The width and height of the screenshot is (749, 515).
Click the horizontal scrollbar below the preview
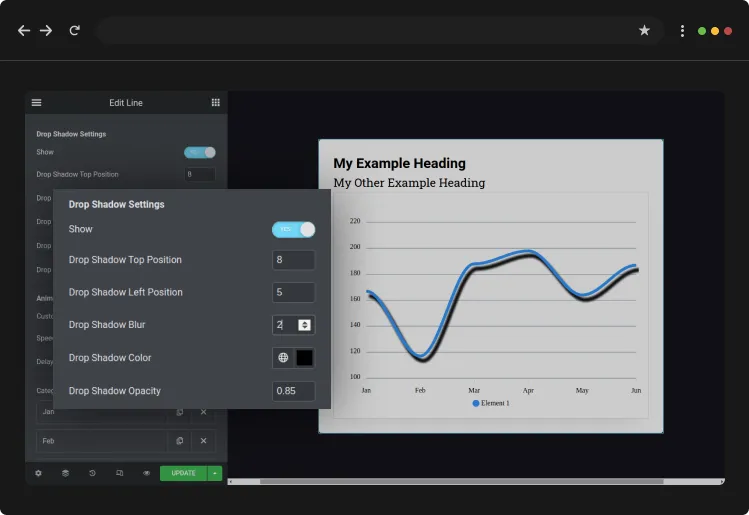coord(461,482)
